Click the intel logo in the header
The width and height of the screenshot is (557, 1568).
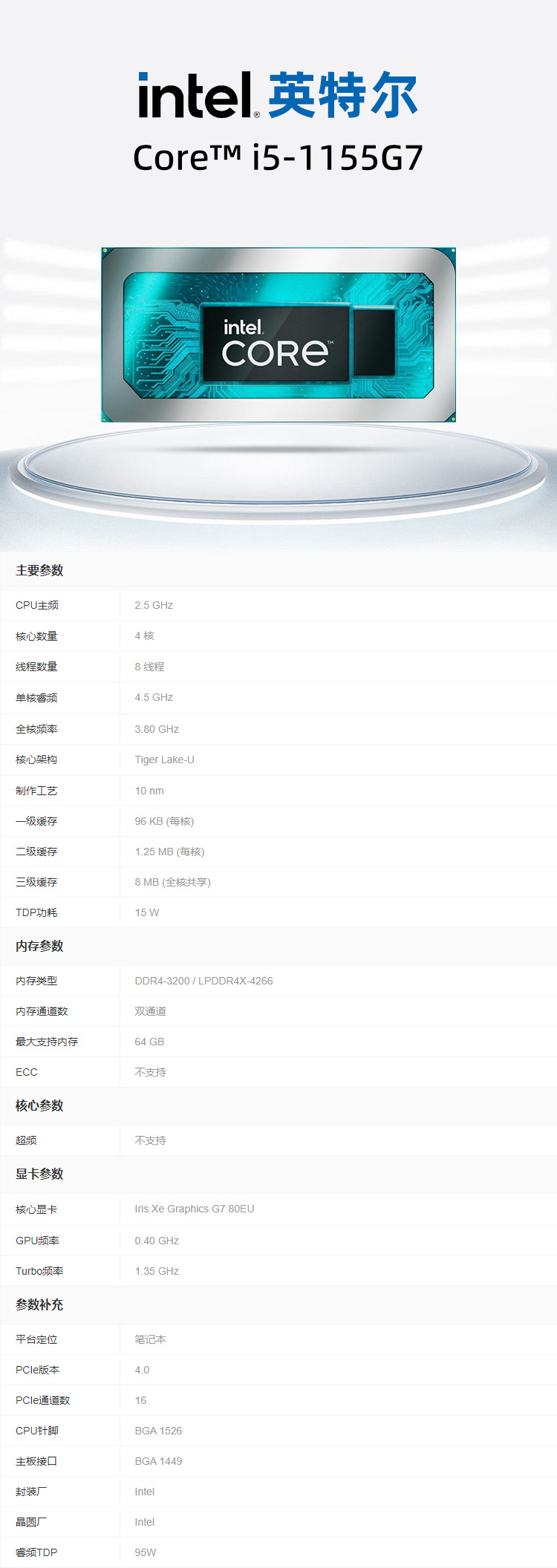[x=199, y=95]
